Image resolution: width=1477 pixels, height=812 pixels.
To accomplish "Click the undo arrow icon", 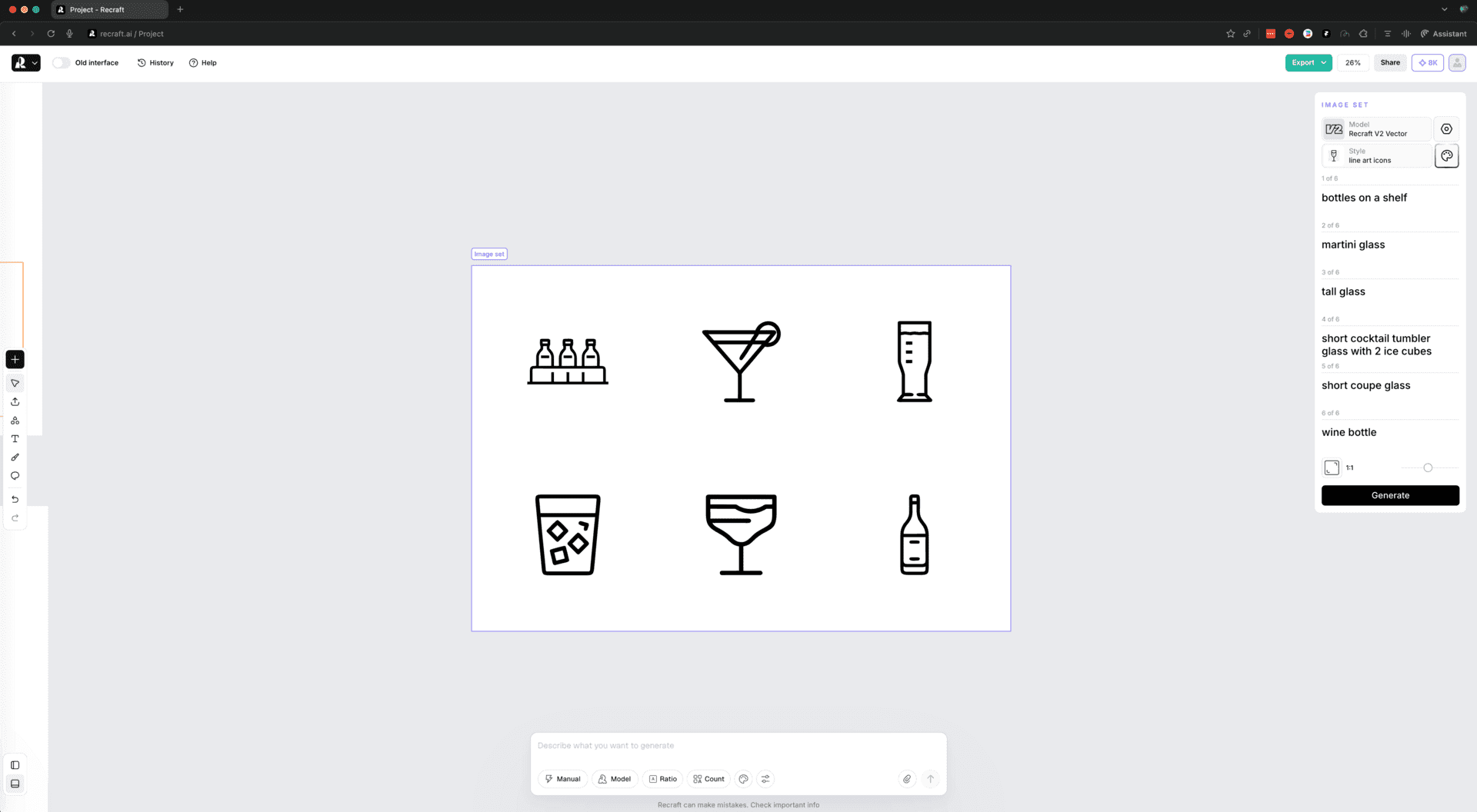I will tap(15, 500).
